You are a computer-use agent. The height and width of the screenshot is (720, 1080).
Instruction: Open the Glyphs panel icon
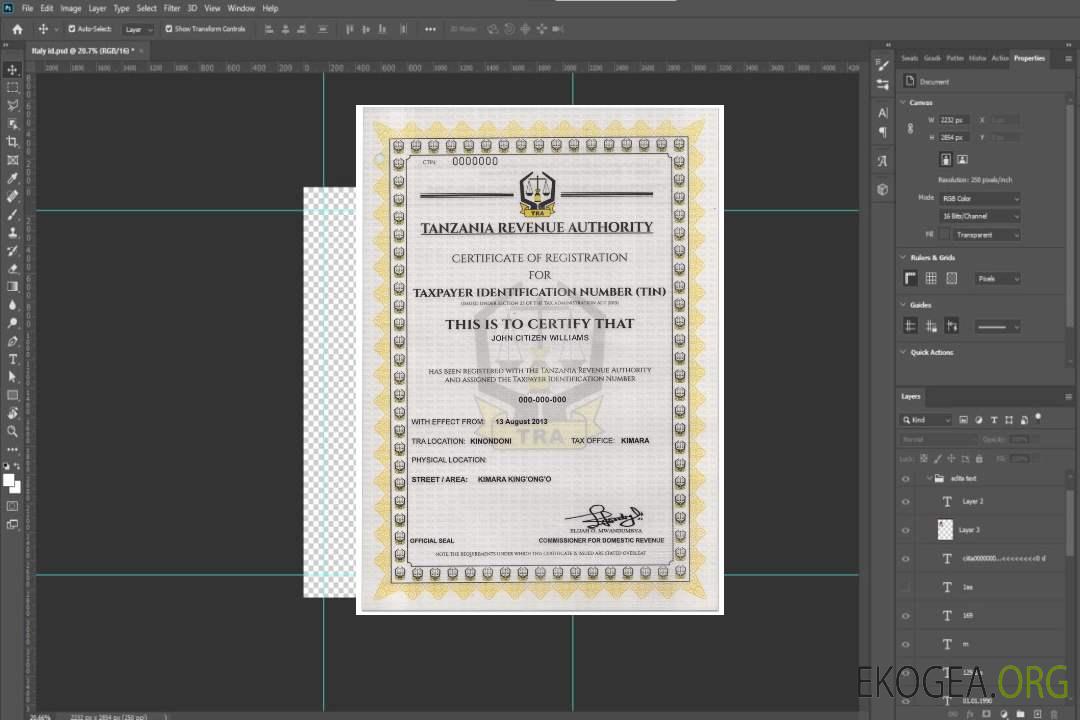883,161
